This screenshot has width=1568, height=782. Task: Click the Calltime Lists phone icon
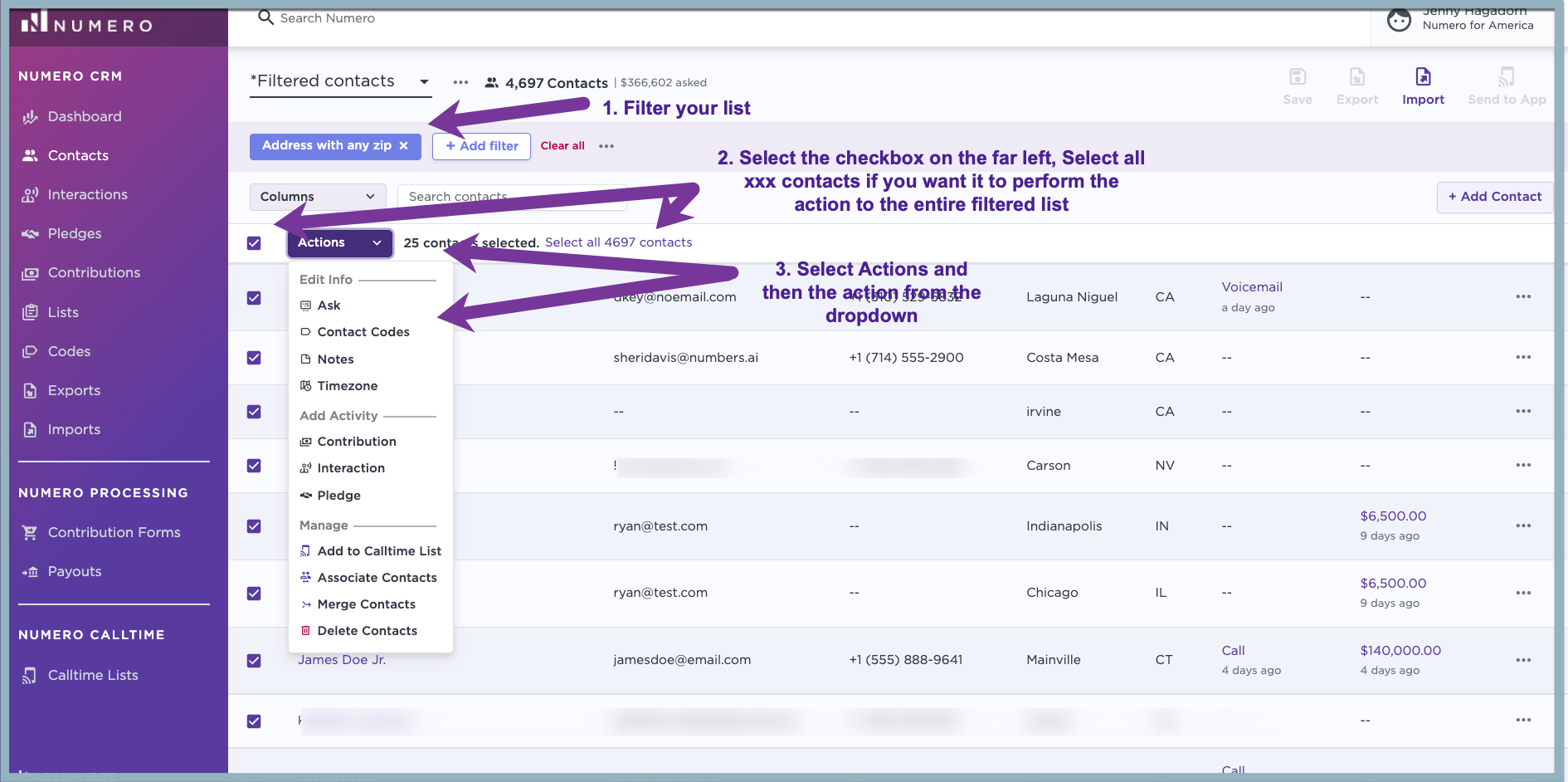(x=31, y=676)
